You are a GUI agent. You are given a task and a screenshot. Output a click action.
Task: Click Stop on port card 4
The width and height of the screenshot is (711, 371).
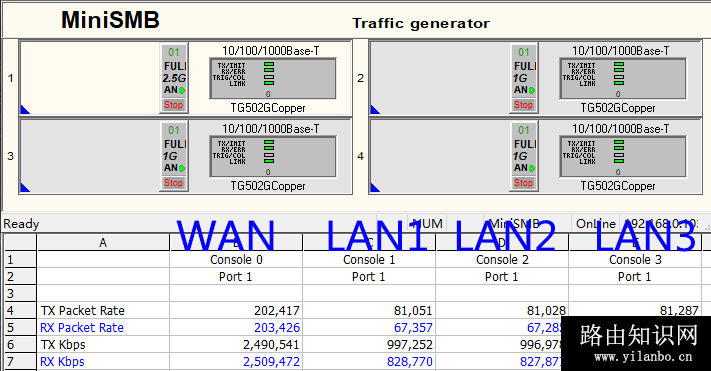(523, 183)
